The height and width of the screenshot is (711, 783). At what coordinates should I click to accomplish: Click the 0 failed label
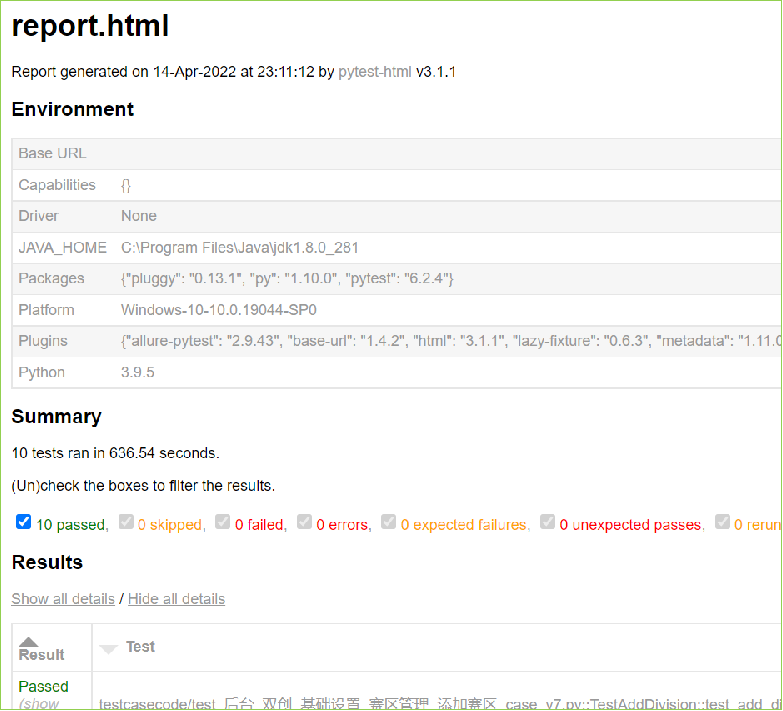coord(261,525)
